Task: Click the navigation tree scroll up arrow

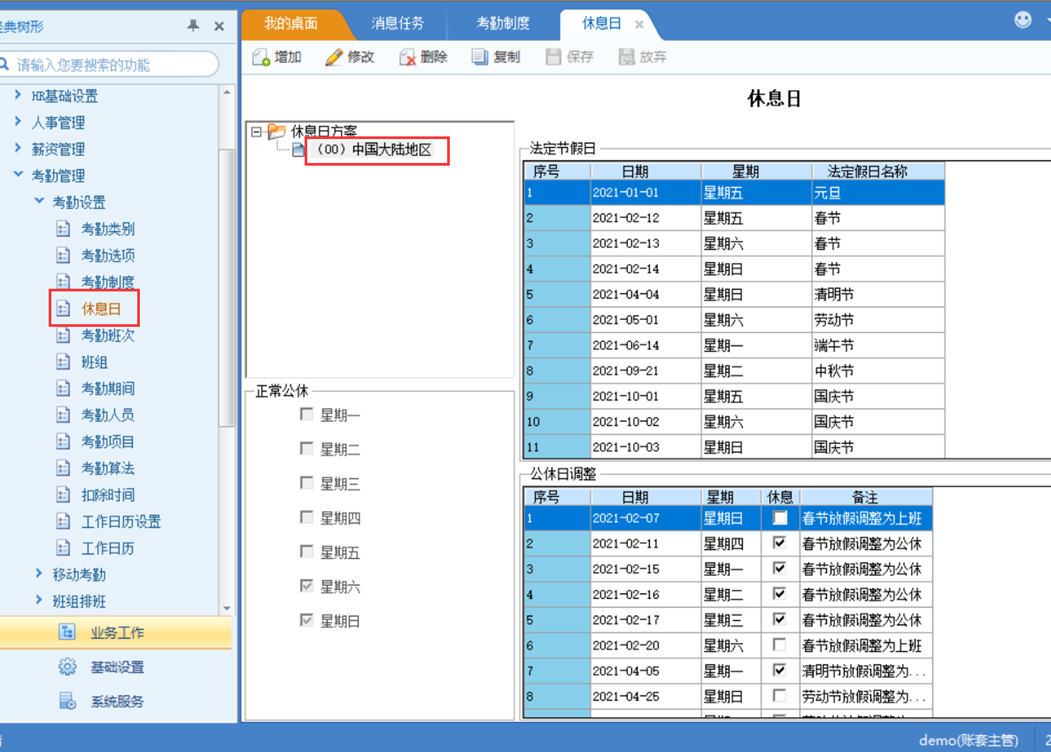Action: [x=227, y=92]
